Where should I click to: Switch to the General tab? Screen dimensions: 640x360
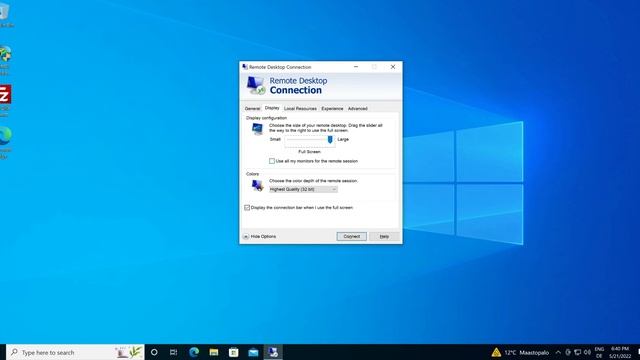point(252,109)
